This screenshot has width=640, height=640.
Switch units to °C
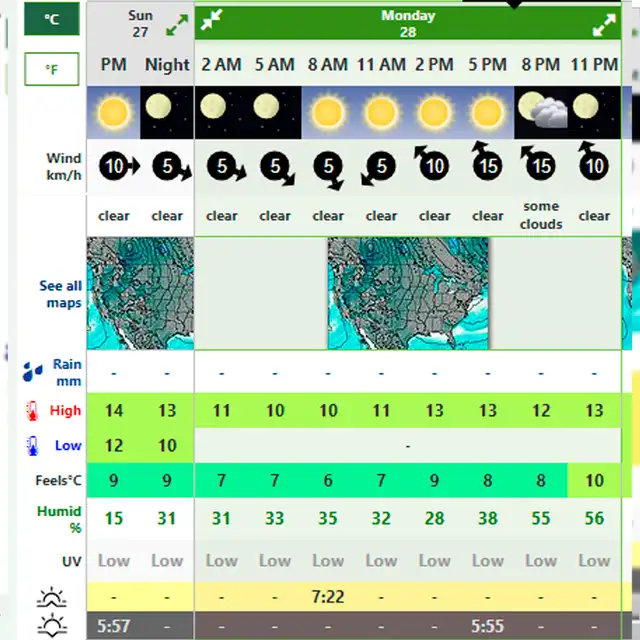tap(51, 19)
